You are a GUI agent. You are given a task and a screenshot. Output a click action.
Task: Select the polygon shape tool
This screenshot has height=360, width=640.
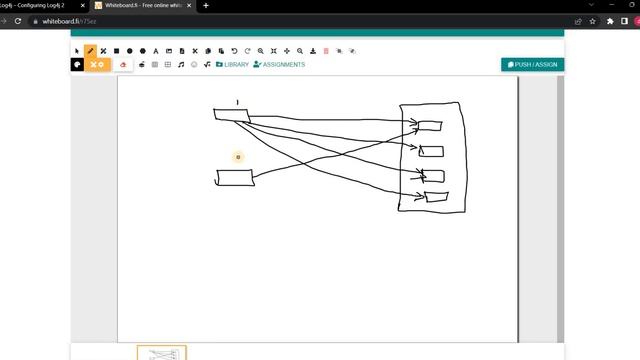click(142, 51)
